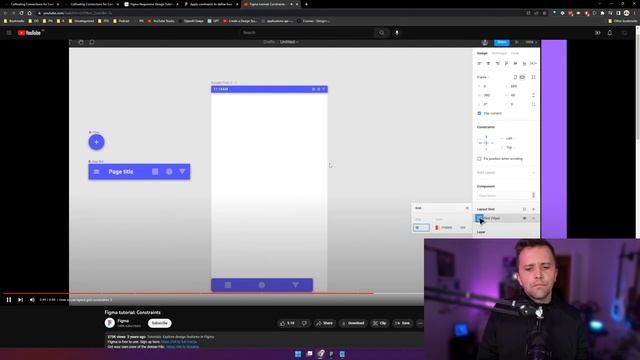640x360 pixels.
Task: Toggle the Clip content checkbox
Action: [479, 113]
